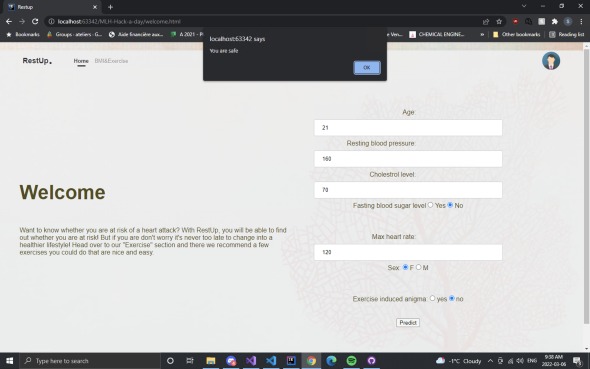Open Microsoft Edge from taskbar
Image resolution: width=590 pixels, height=369 pixels.
[331, 361]
